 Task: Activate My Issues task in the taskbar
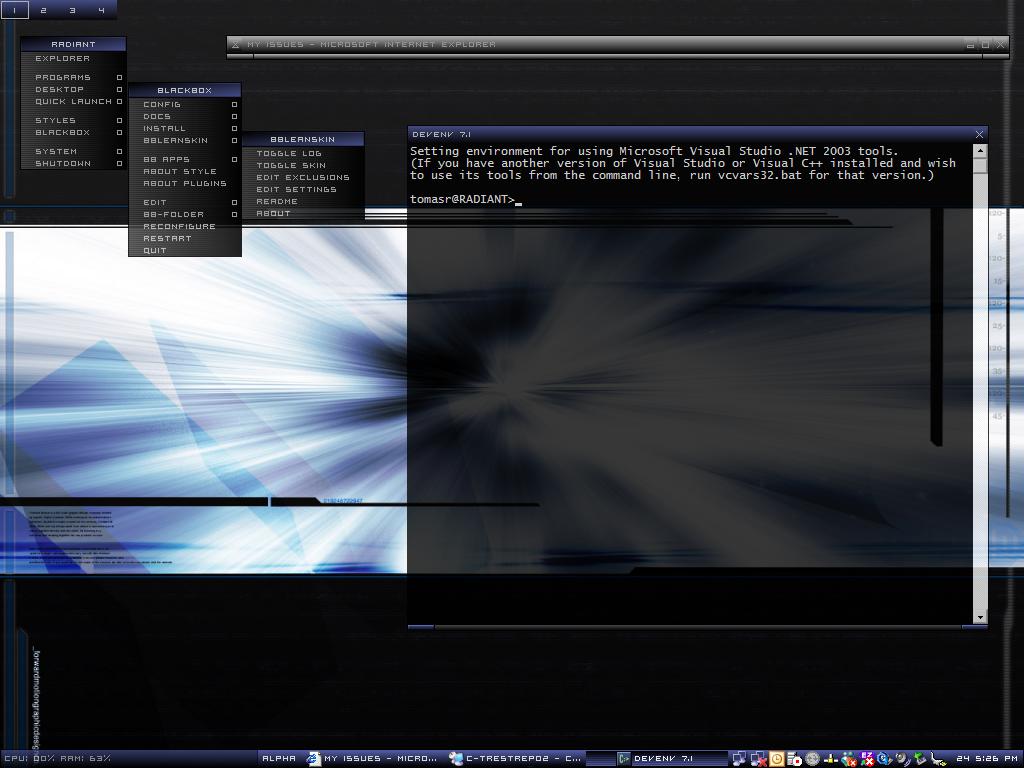[x=374, y=758]
